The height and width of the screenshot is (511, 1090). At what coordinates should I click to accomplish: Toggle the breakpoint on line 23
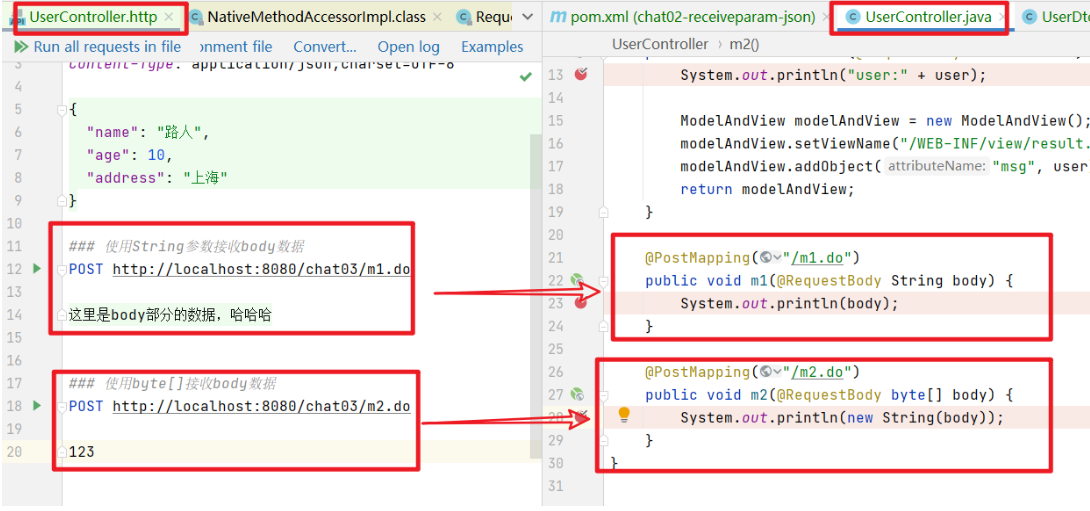[581, 302]
